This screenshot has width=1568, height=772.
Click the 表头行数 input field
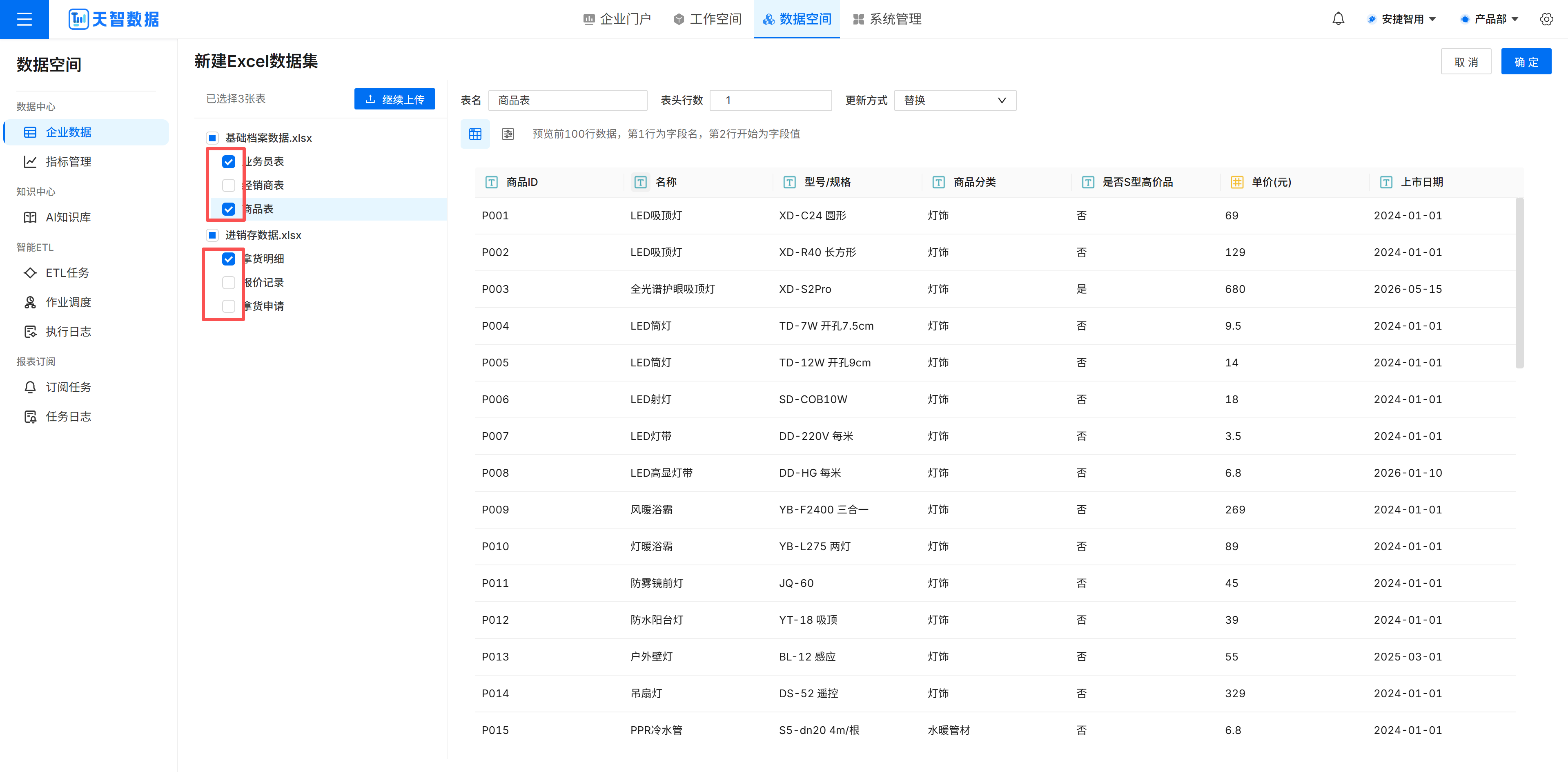coord(771,100)
